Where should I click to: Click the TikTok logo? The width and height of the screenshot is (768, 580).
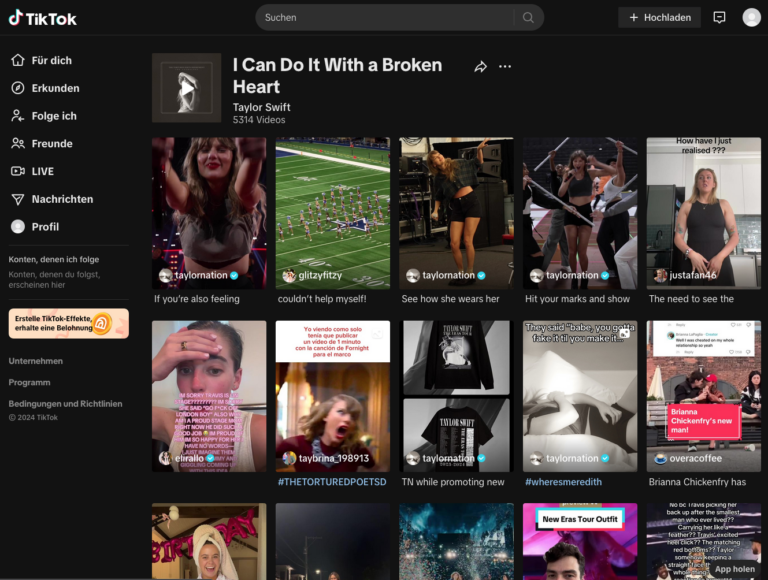click(x=43, y=18)
